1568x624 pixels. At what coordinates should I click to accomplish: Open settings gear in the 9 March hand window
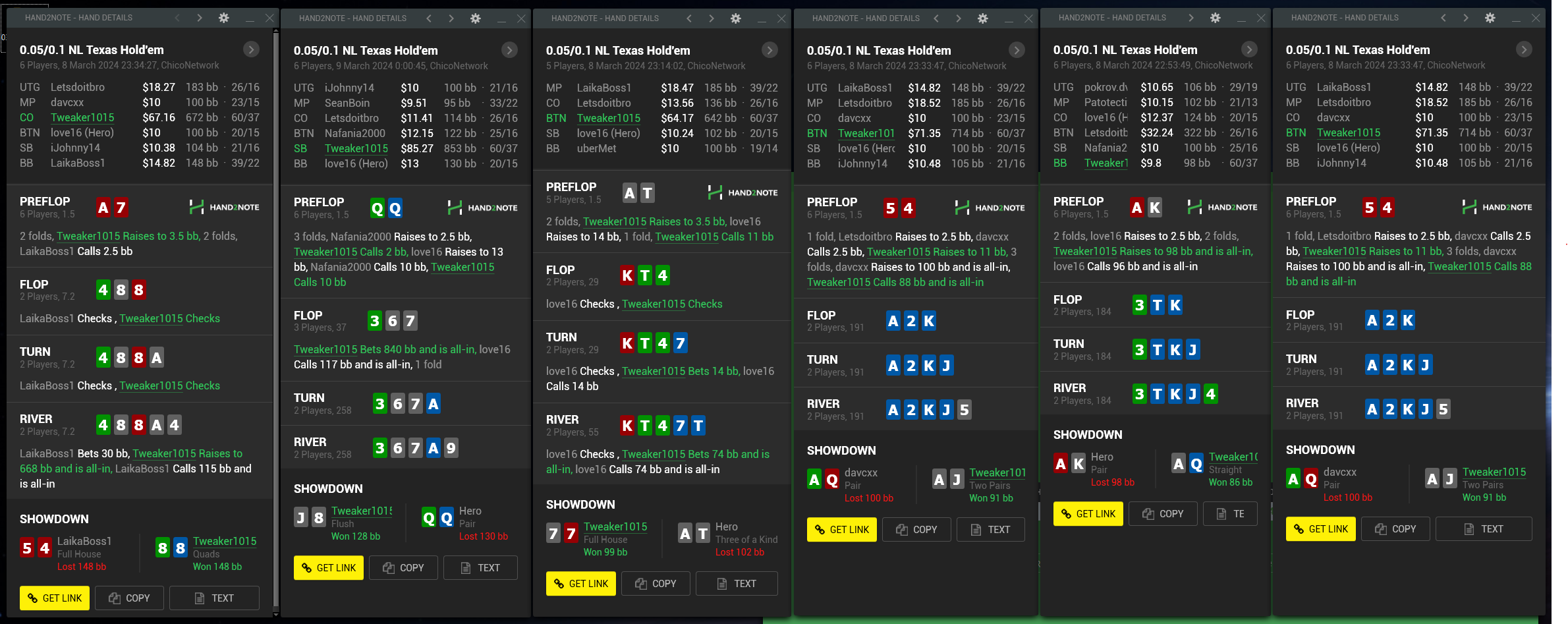pos(476,18)
